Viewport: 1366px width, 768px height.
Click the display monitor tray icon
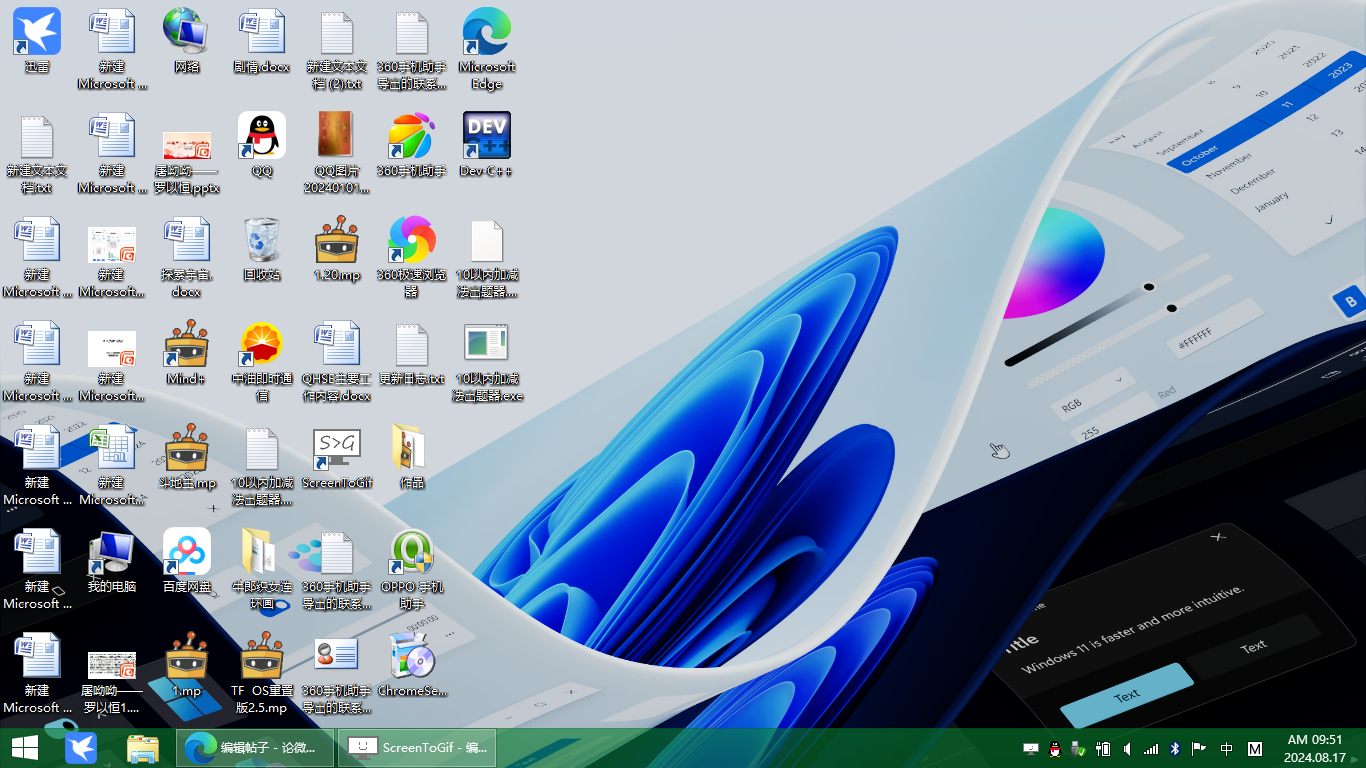coord(1031,748)
